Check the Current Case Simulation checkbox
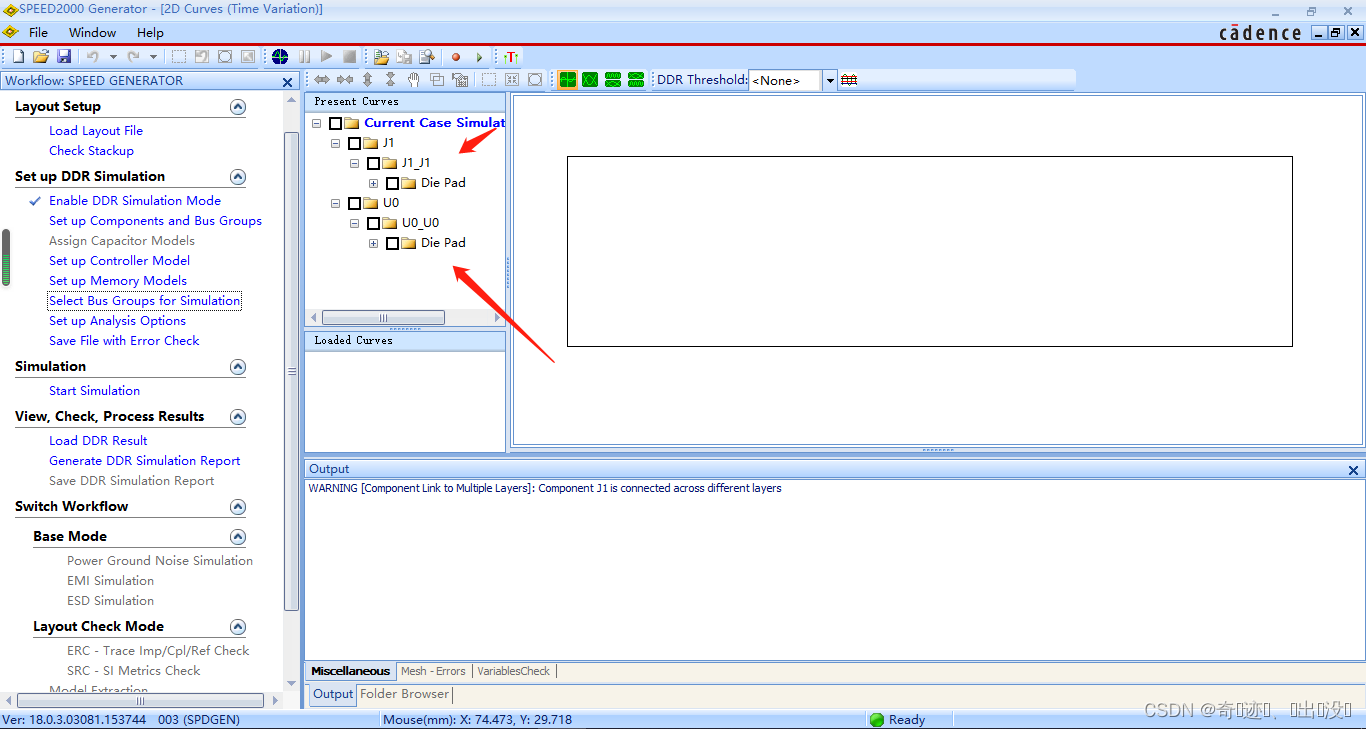Image resolution: width=1366 pixels, height=729 pixels. 336,123
